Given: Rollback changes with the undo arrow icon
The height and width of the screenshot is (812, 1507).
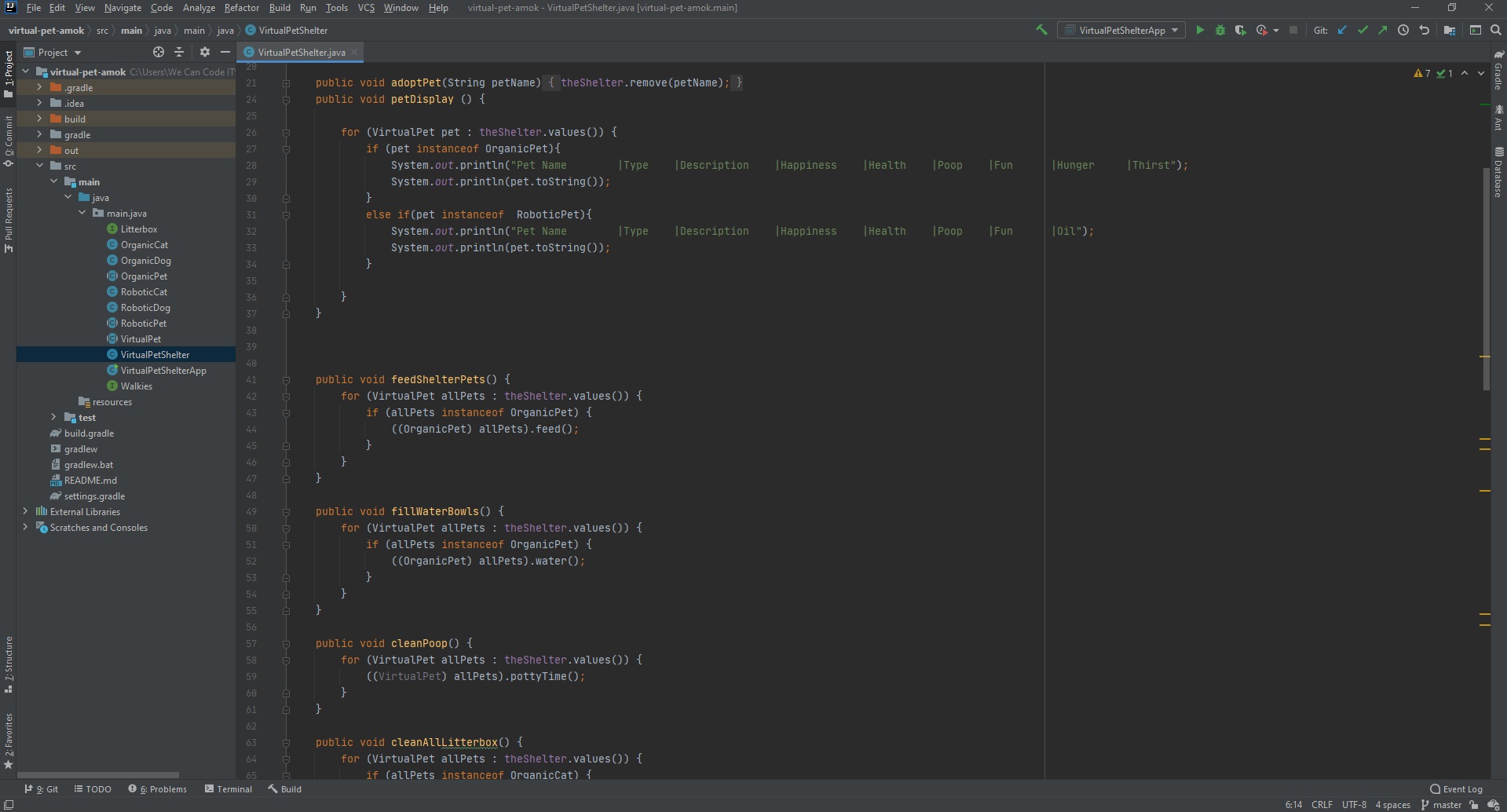Looking at the screenshot, I should (1424, 30).
